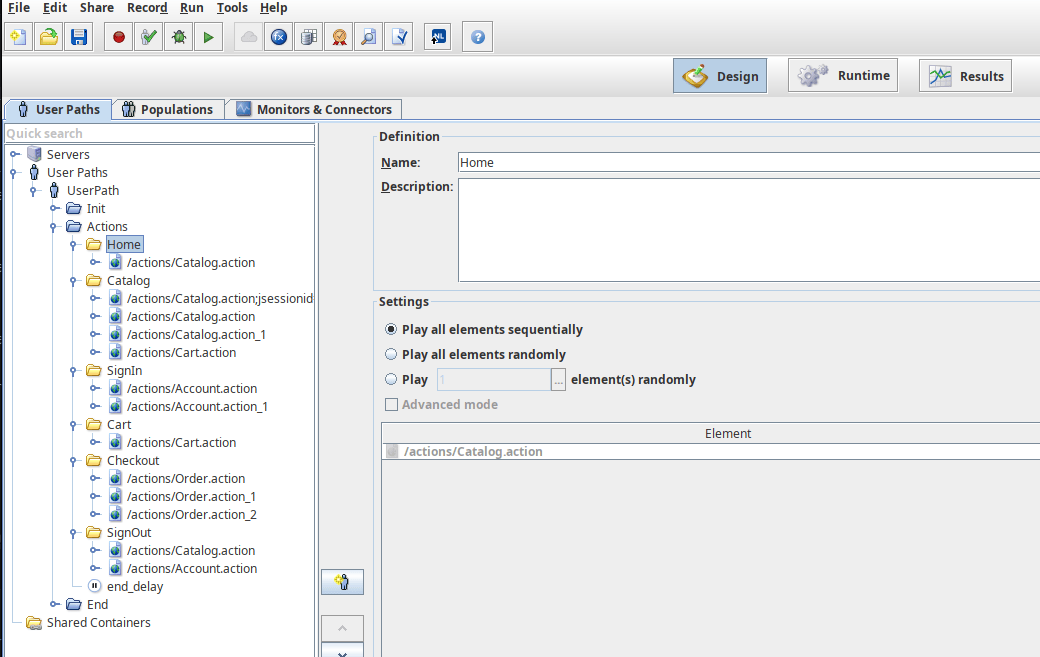Click the /actions/Order.action_2 request icon
This screenshot has width=1040, height=657.
[x=115, y=514]
